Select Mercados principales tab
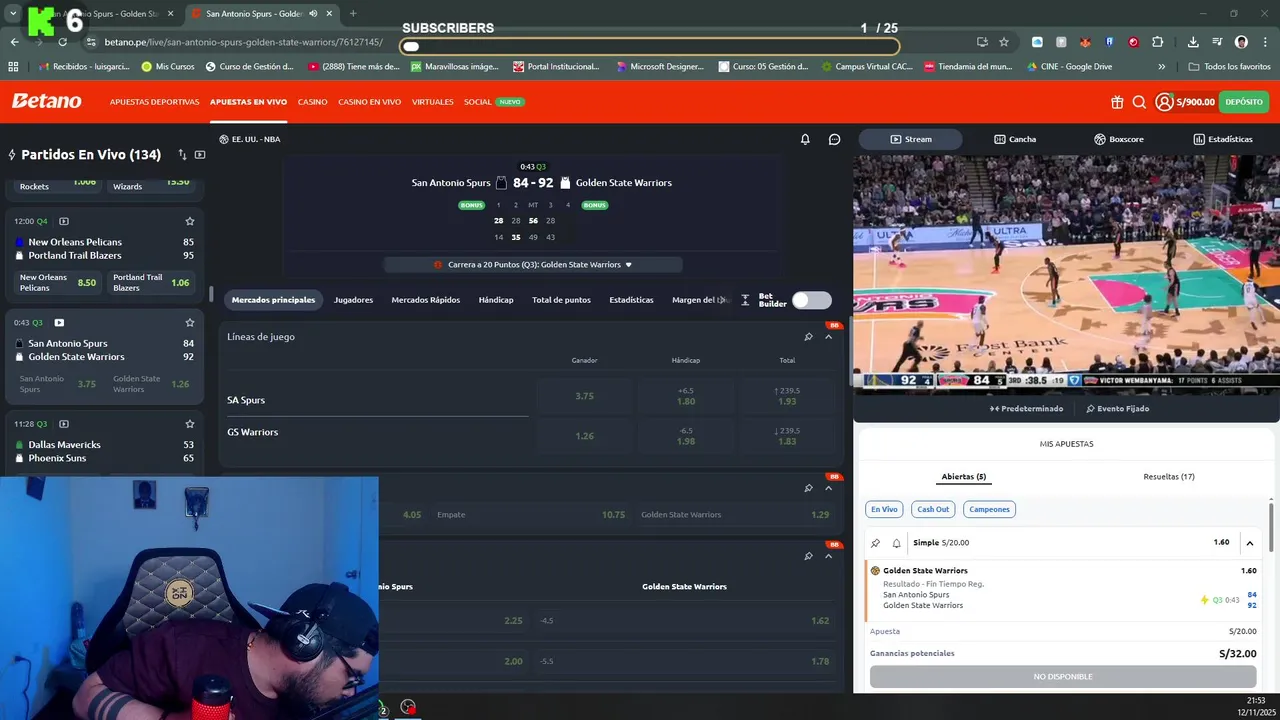 pyautogui.click(x=273, y=300)
